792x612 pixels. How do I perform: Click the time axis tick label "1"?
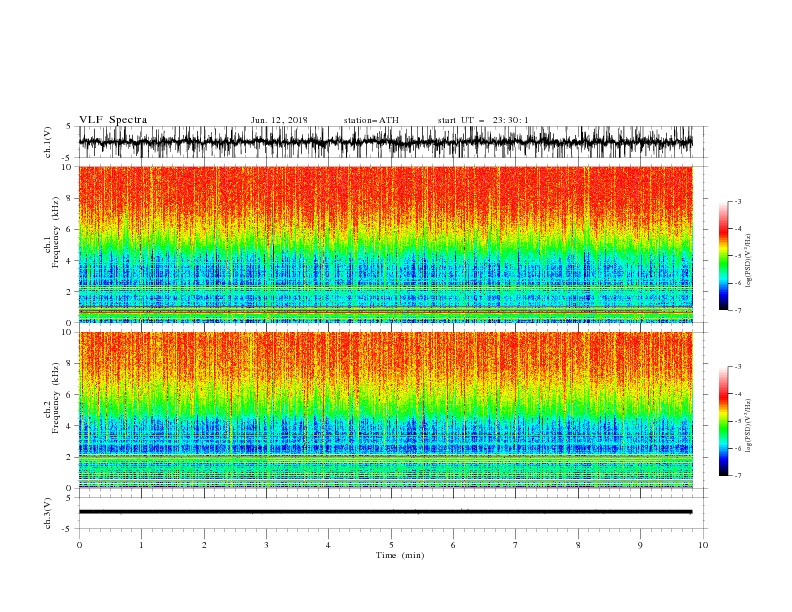click(141, 545)
